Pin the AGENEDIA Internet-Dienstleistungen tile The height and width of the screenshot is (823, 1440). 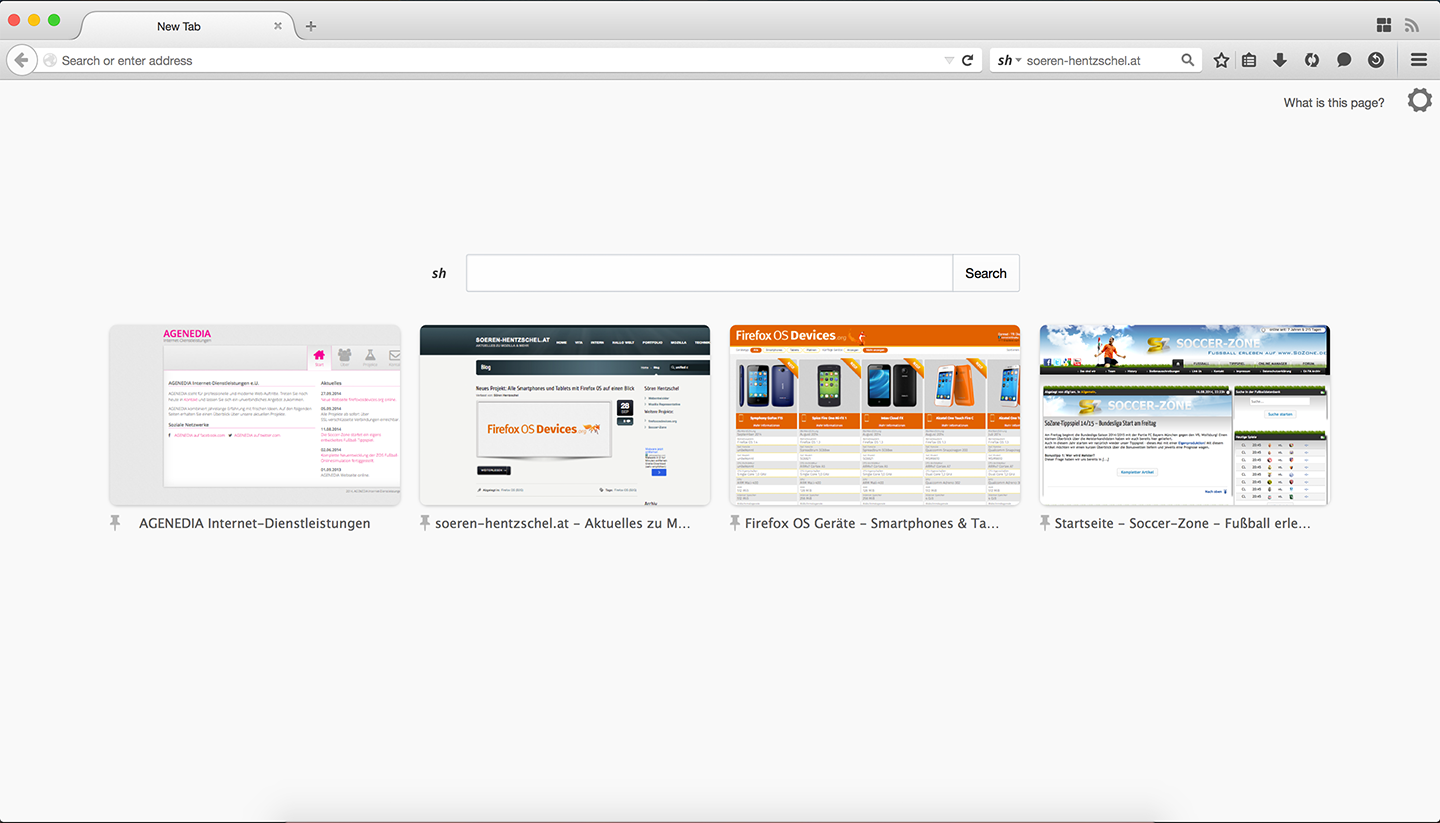tap(115, 523)
